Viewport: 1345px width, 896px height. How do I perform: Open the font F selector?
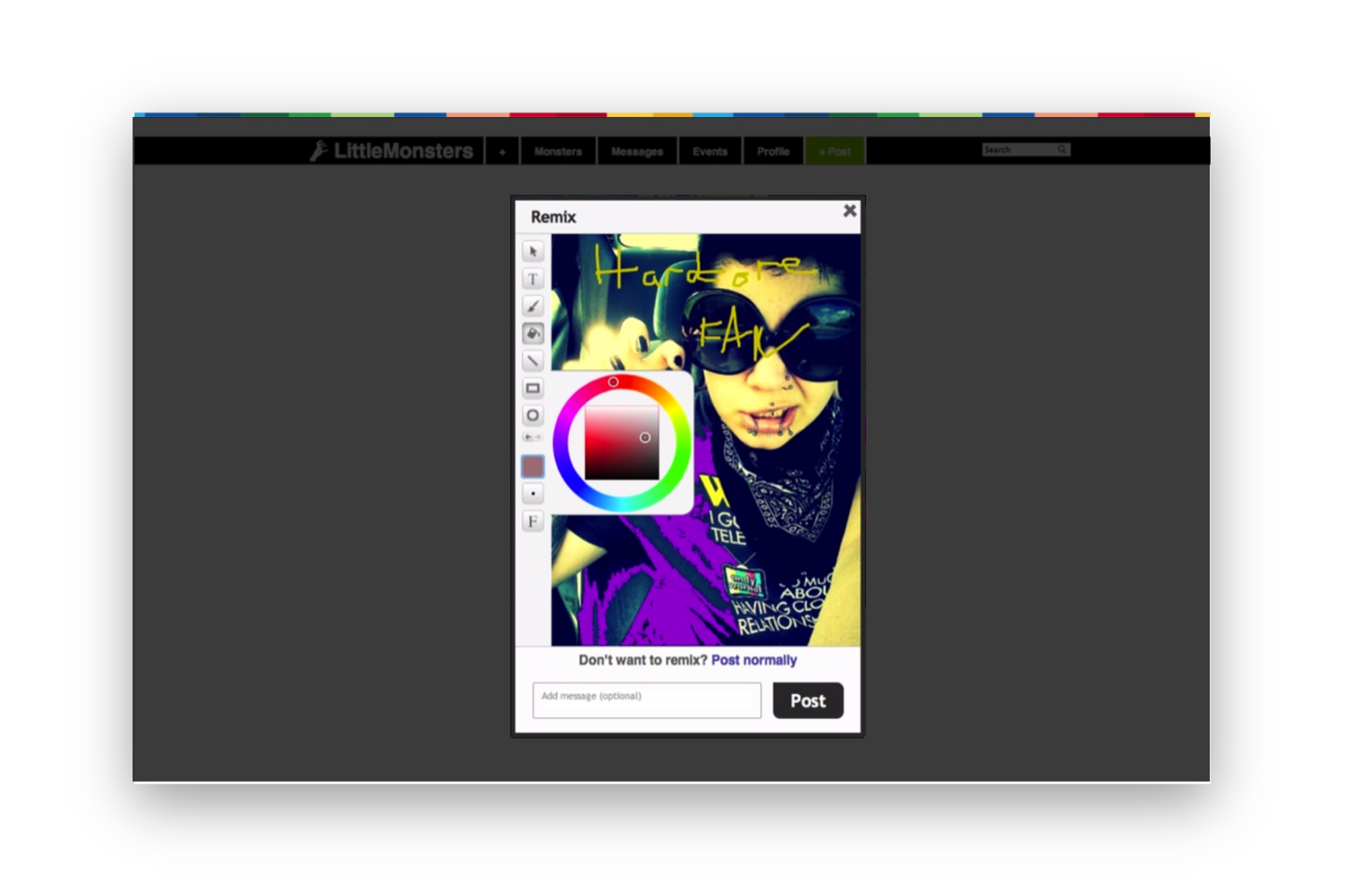(x=533, y=522)
